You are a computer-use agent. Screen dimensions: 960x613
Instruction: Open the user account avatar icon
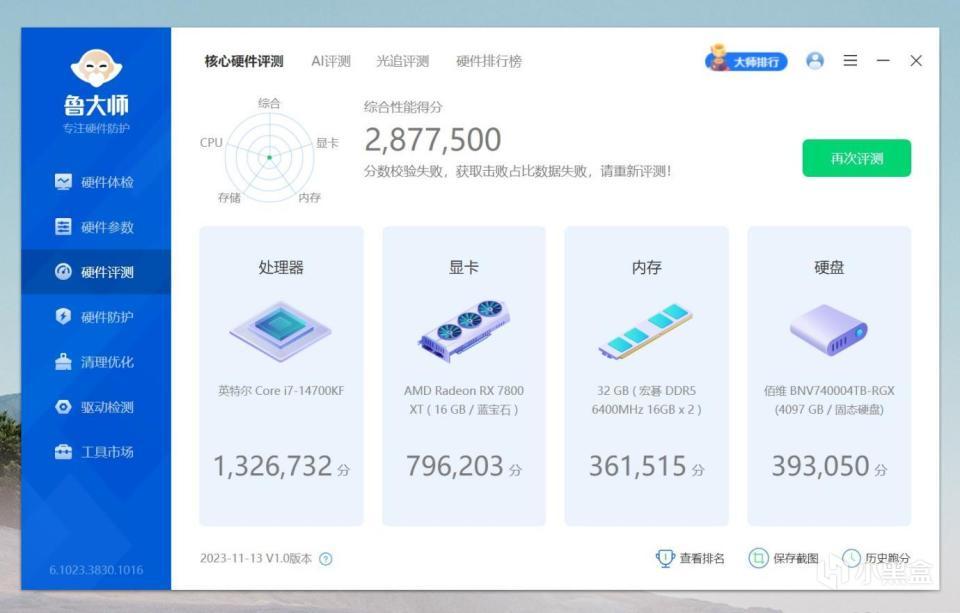815,61
